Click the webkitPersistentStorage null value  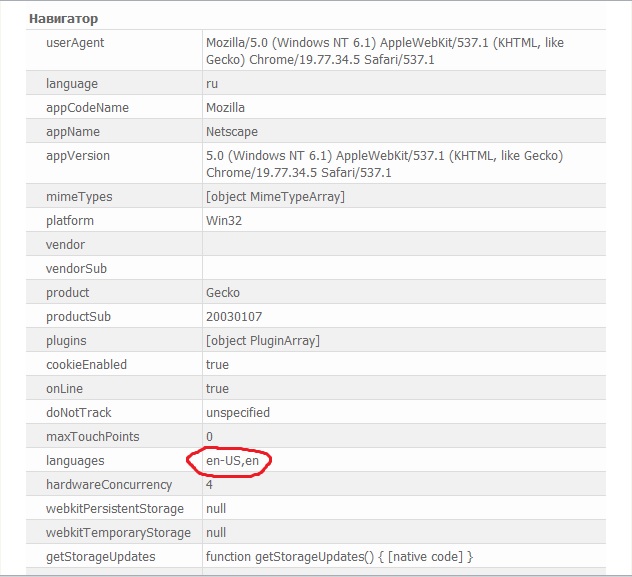(216, 509)
